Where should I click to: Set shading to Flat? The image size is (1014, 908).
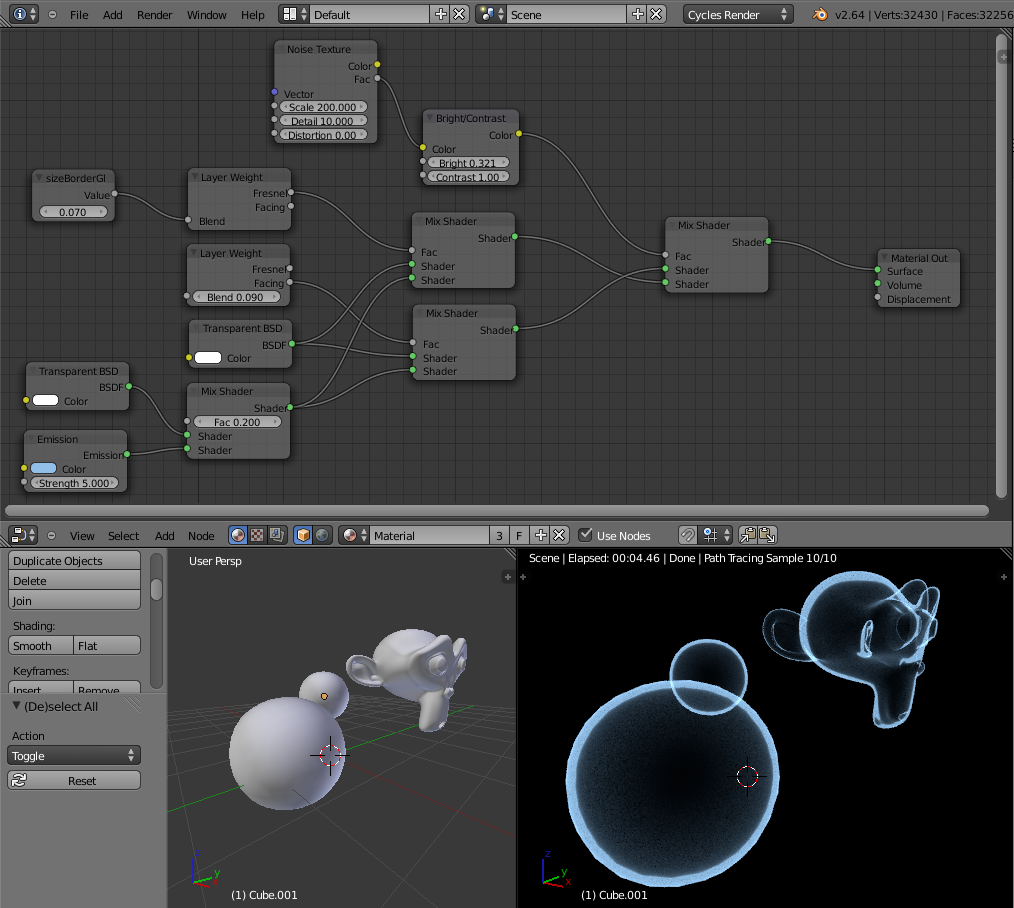click(107, 645)
